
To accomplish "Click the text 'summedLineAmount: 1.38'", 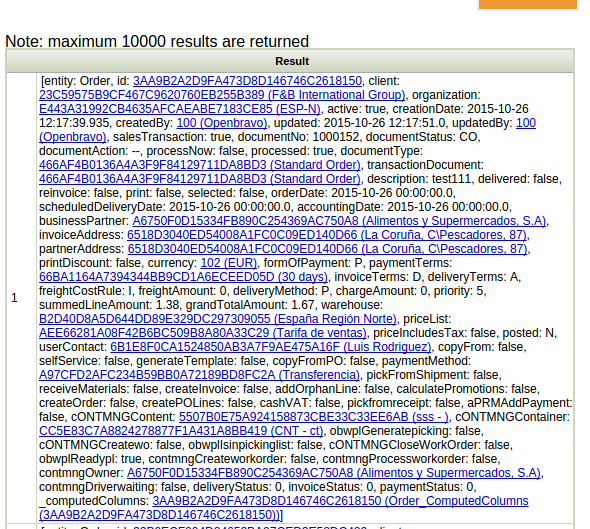I will tap(109, 305).
